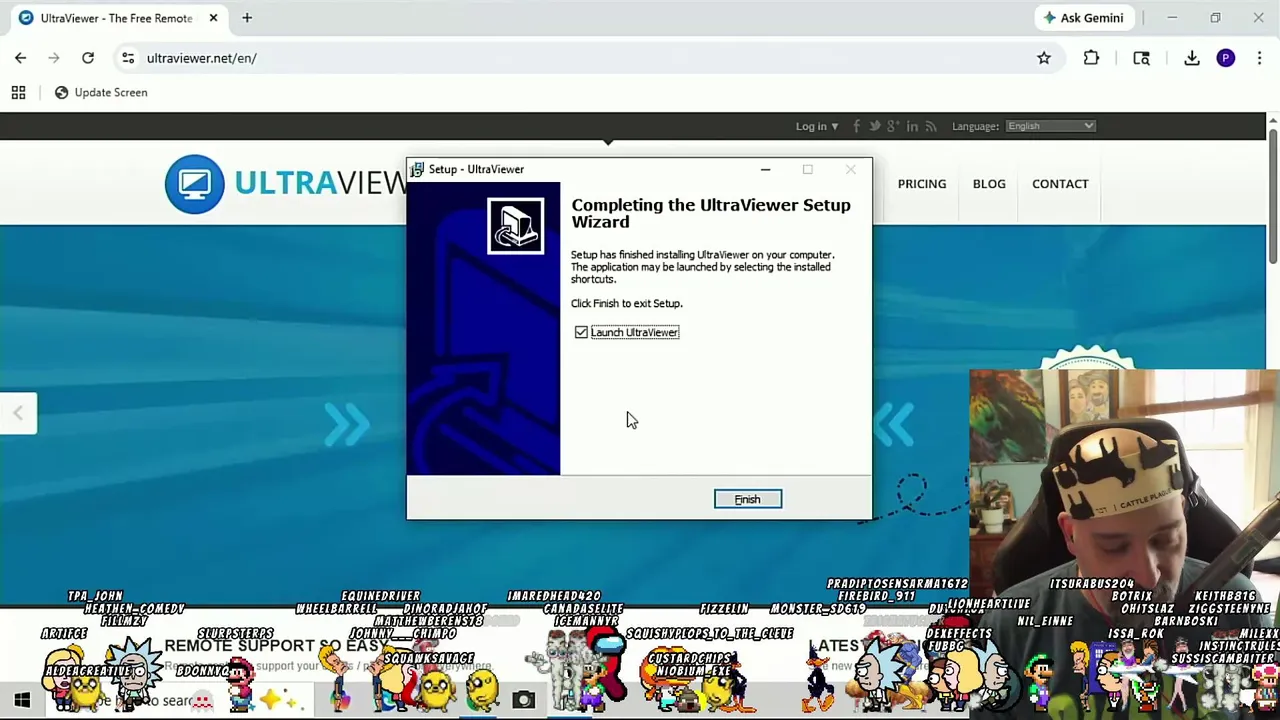
Task: Open the UltraViewer Twitter icon
Action: tap(875, 126)
